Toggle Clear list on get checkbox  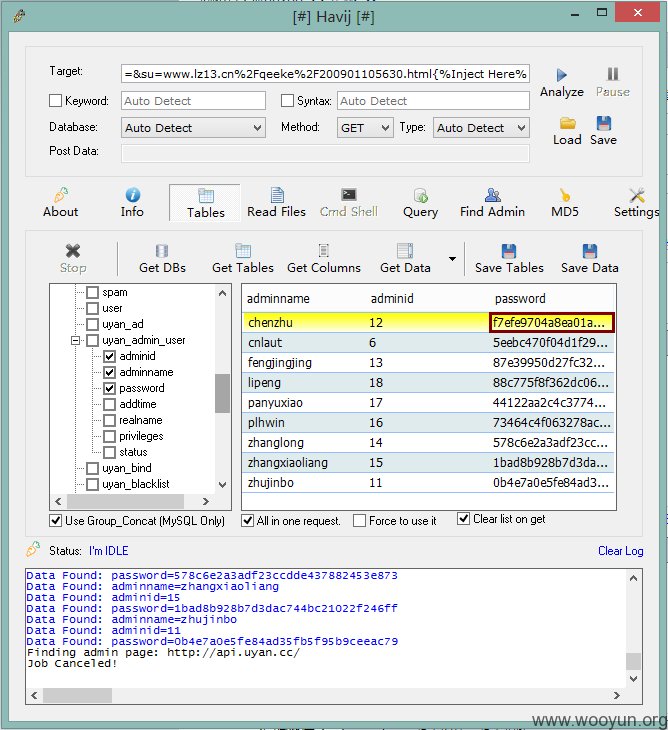point(463,519)
